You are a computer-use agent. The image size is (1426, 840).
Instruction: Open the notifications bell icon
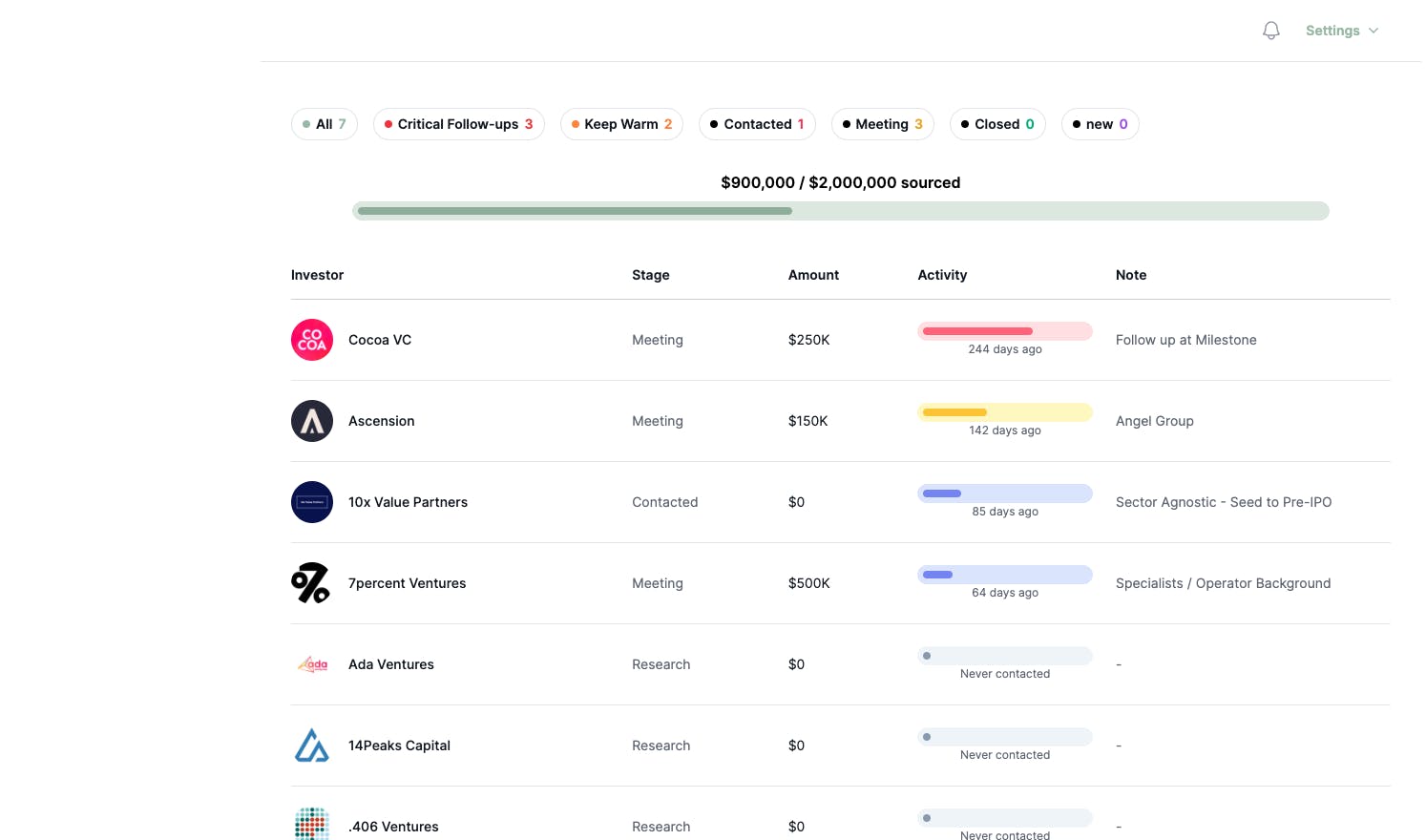click(1270, 31)
